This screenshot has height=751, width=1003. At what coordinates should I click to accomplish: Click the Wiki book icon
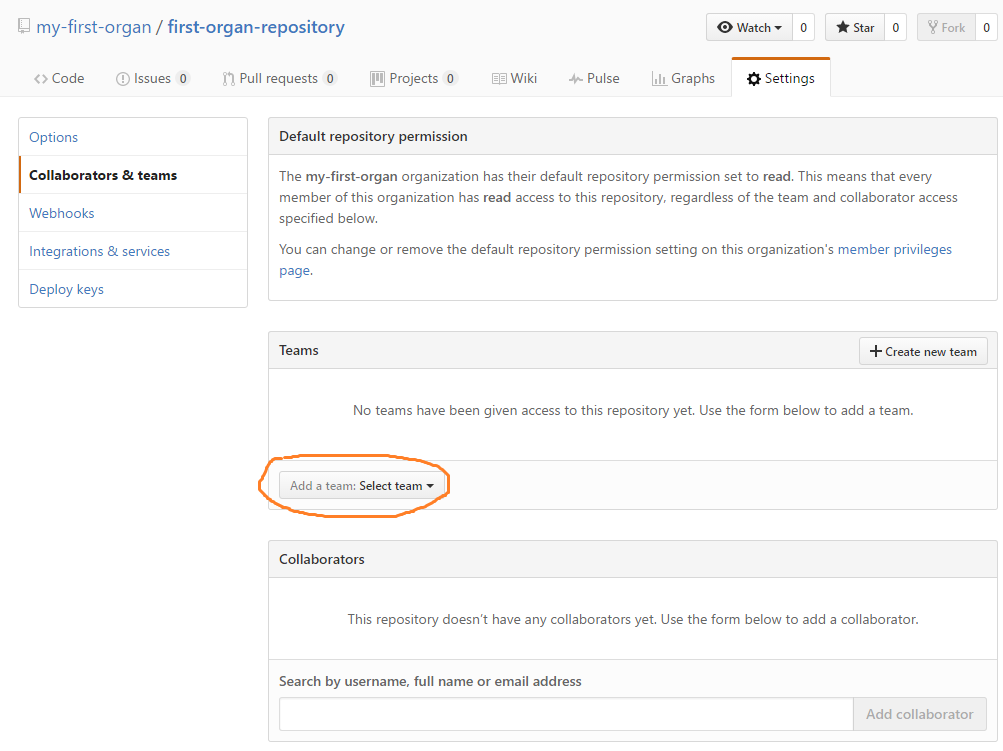point(499,79)
